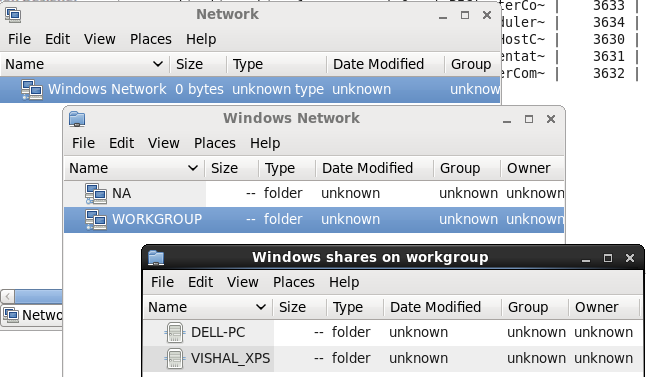Screen dimensions: 646x377
Task: Select the WORKGROUP folder name
Action: tap(157, 219)
